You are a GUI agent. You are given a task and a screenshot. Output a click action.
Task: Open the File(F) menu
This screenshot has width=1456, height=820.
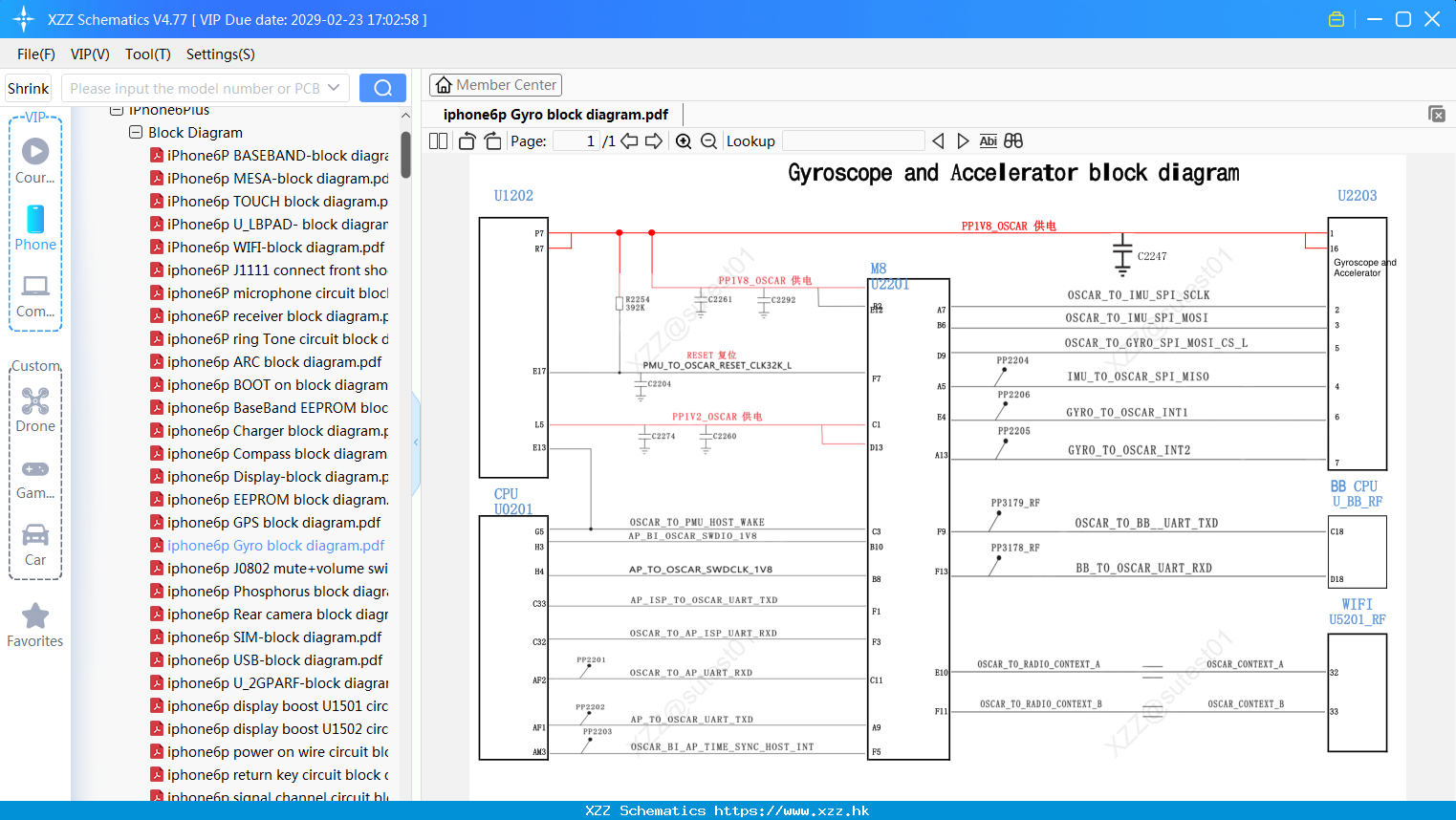tap(36, 54)
